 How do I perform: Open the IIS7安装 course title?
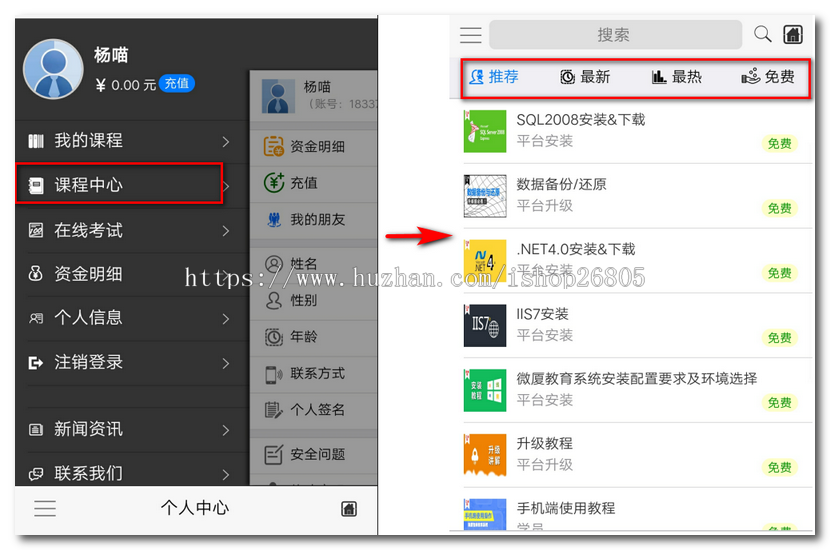pyautogui.click(x=543, y=314)
